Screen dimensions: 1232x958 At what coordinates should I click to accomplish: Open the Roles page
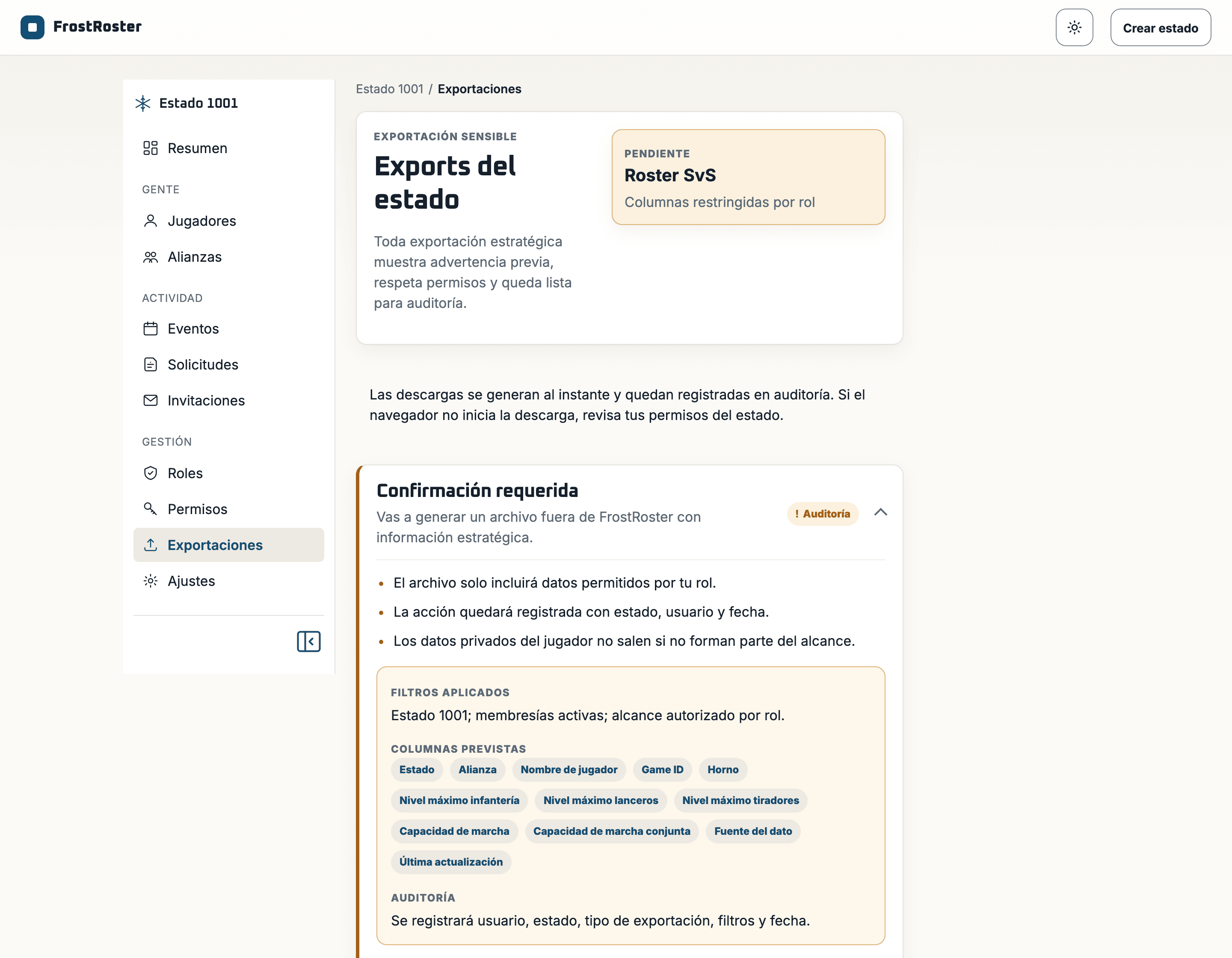coord(228,473)
